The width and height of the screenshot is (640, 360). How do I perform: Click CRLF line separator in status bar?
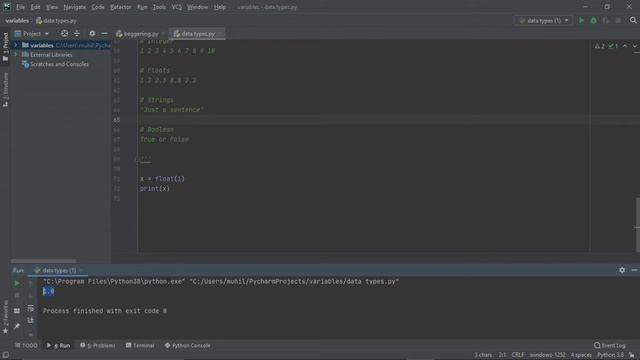(518, 355)
